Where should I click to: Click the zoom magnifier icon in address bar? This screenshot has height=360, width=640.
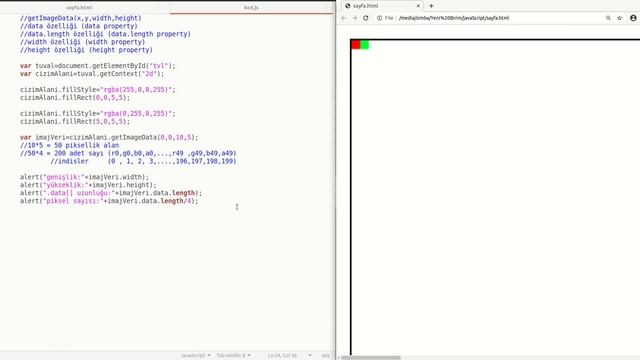[x=608, y=18]
